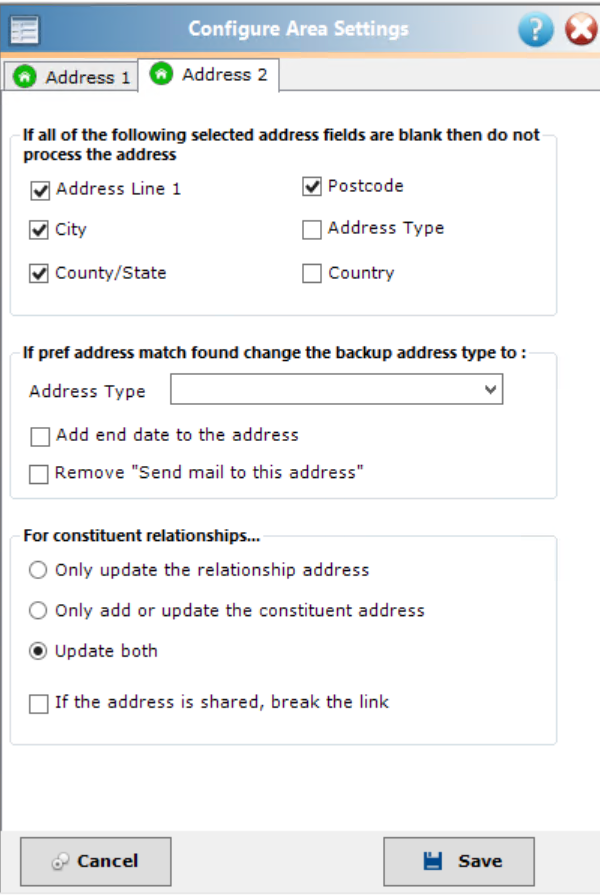Click the red close icon in title bar
600x895 pixels.
point(582,29)
